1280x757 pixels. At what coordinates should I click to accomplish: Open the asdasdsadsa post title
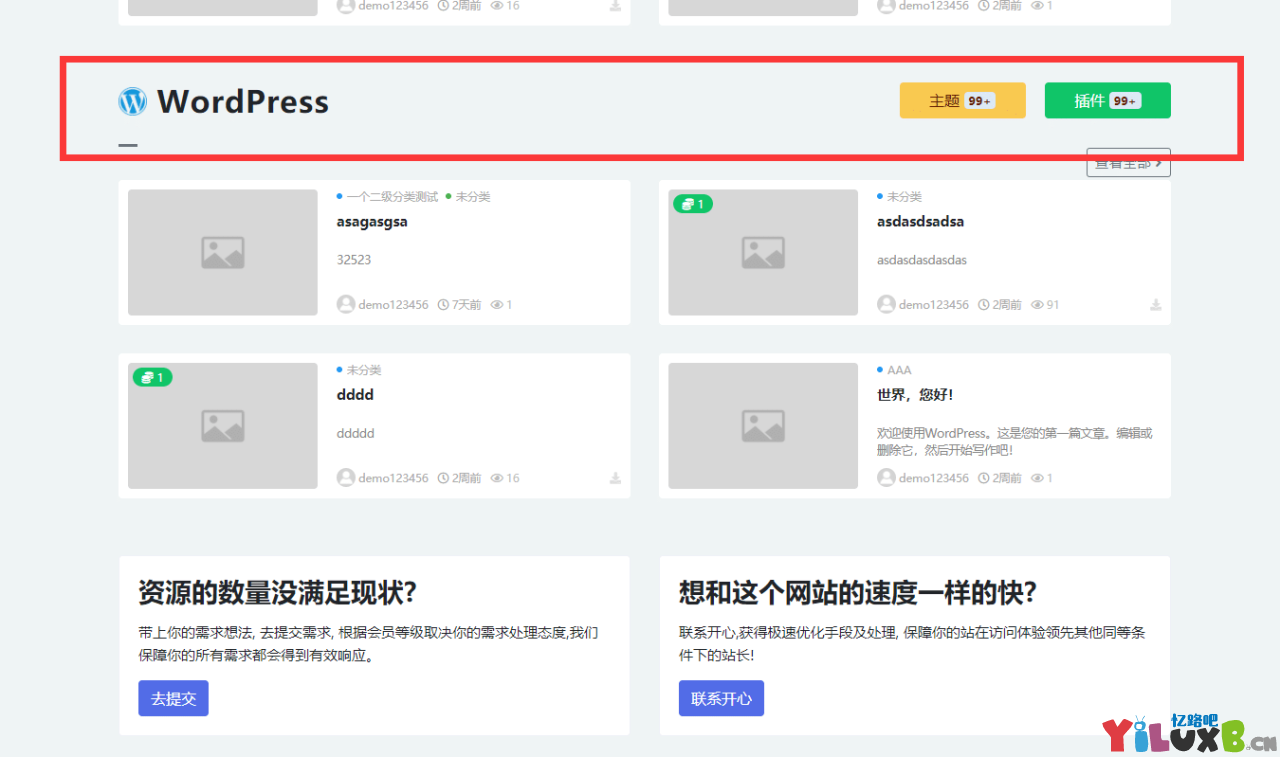pyautogui.click(x=920, y=221)
